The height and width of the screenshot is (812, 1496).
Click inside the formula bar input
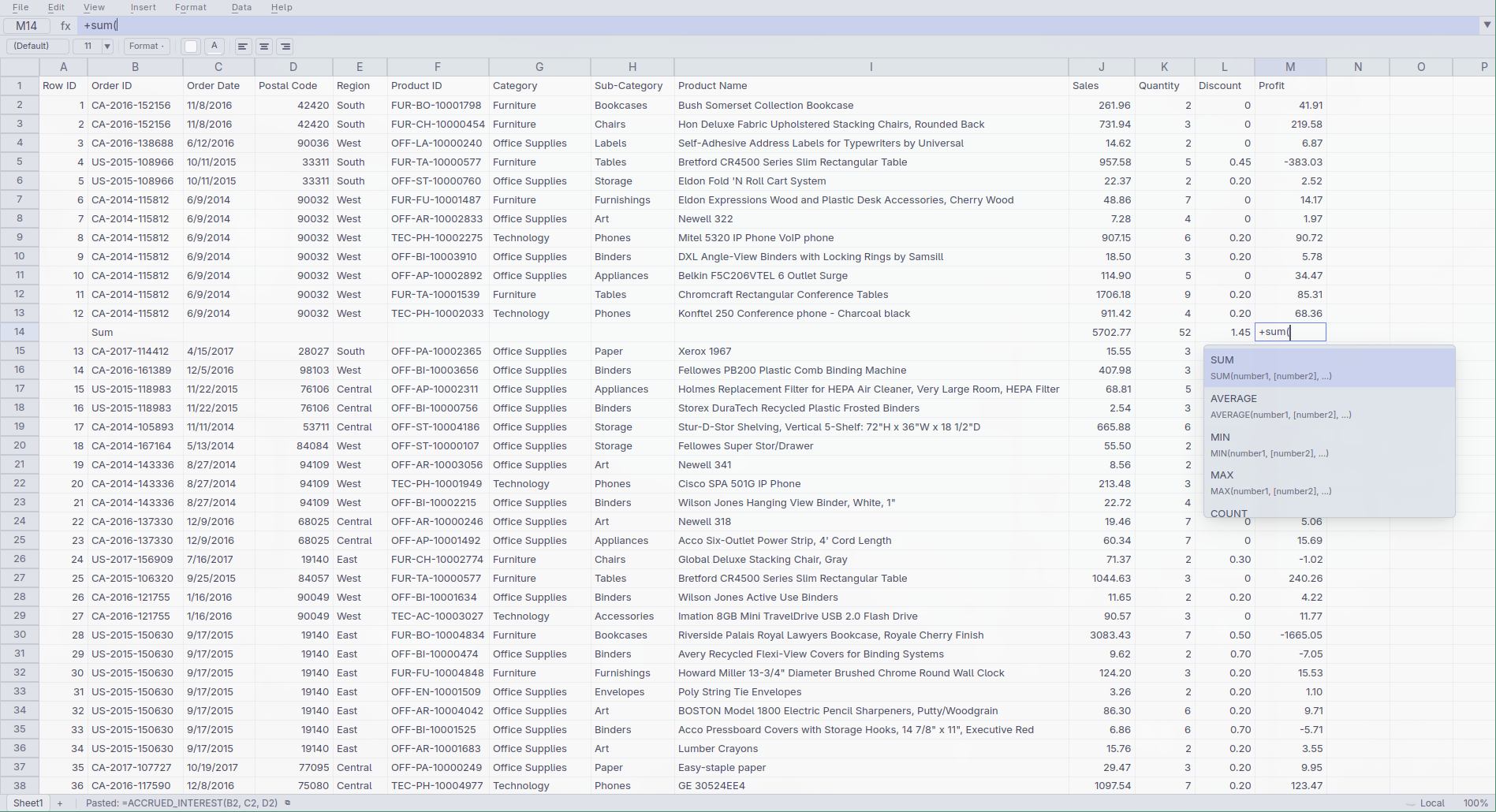pos(777,25)
